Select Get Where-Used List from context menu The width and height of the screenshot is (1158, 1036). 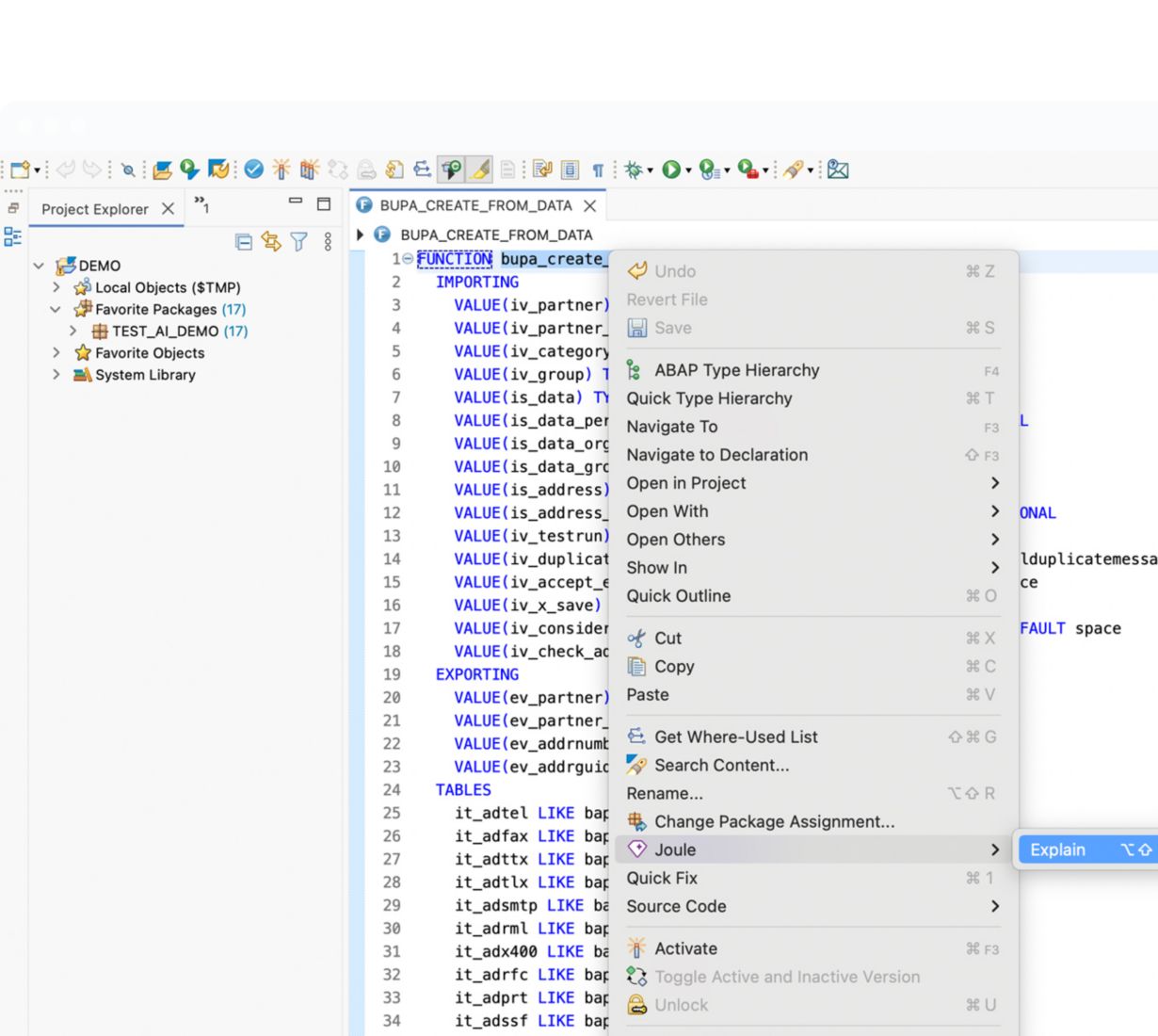point(735,737)
